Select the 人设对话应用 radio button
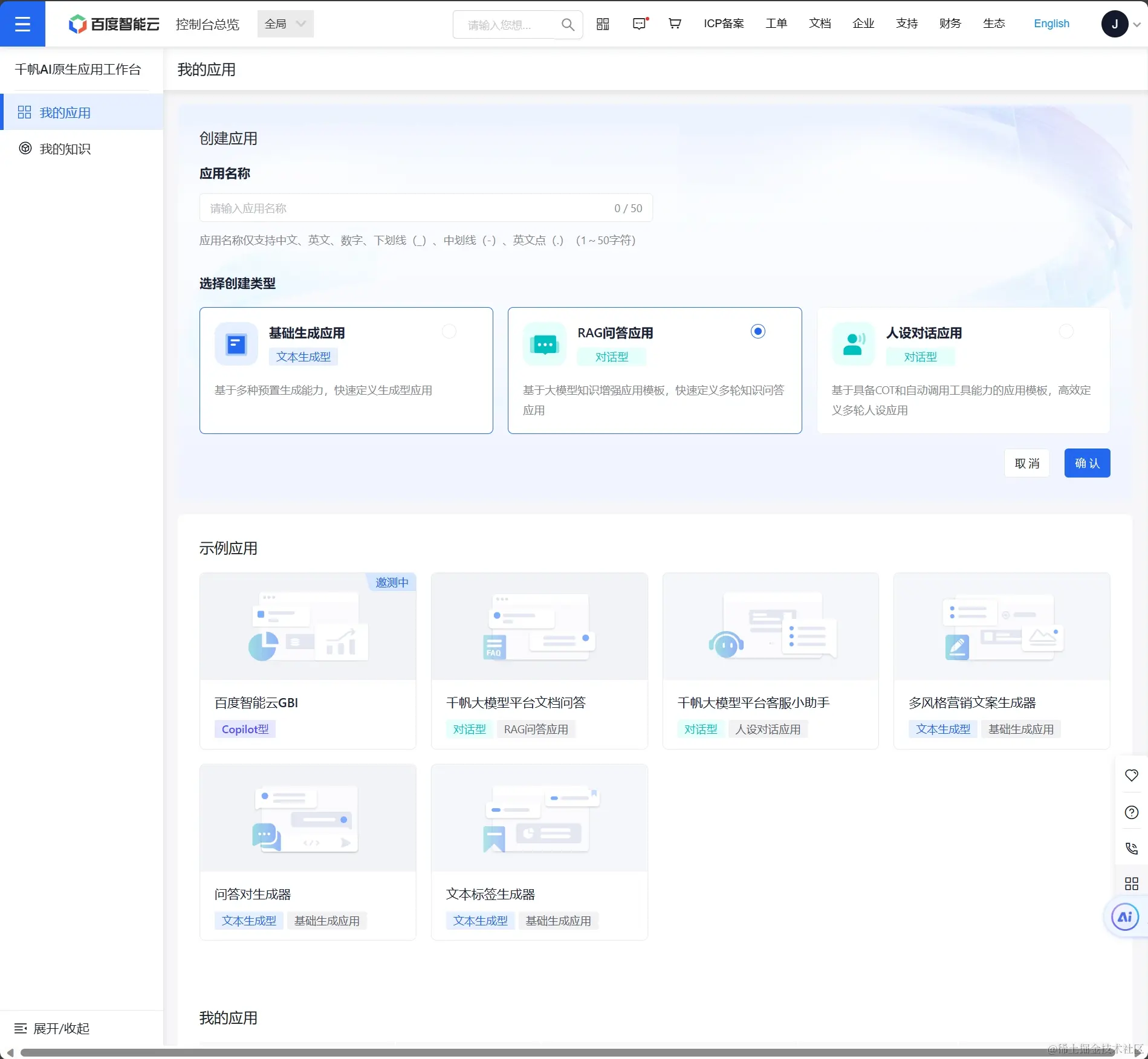The height and width of the screenshot is (1059, 1148). (x=1066, y=331)
